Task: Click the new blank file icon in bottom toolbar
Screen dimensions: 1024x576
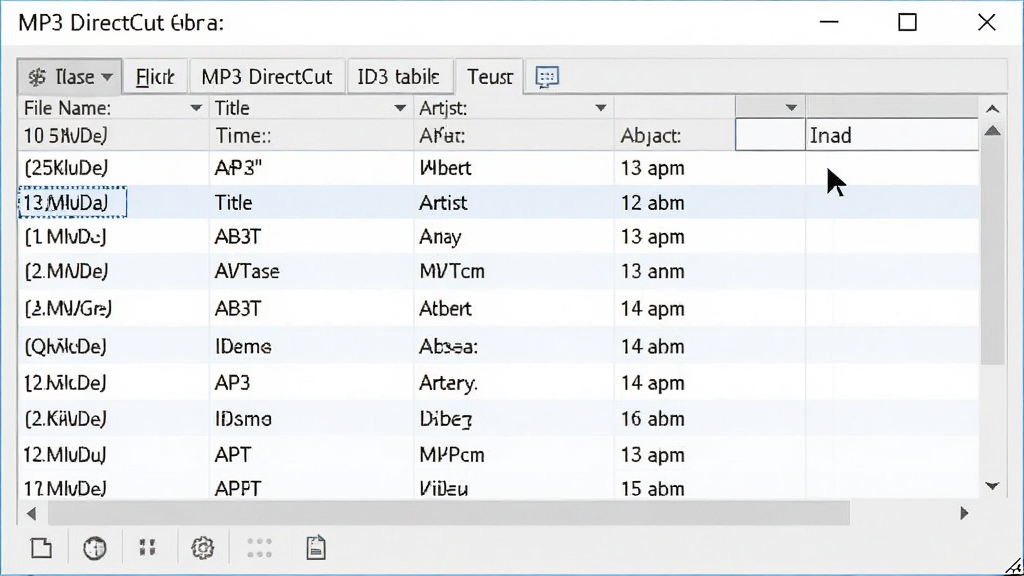Action: [41, 548]
